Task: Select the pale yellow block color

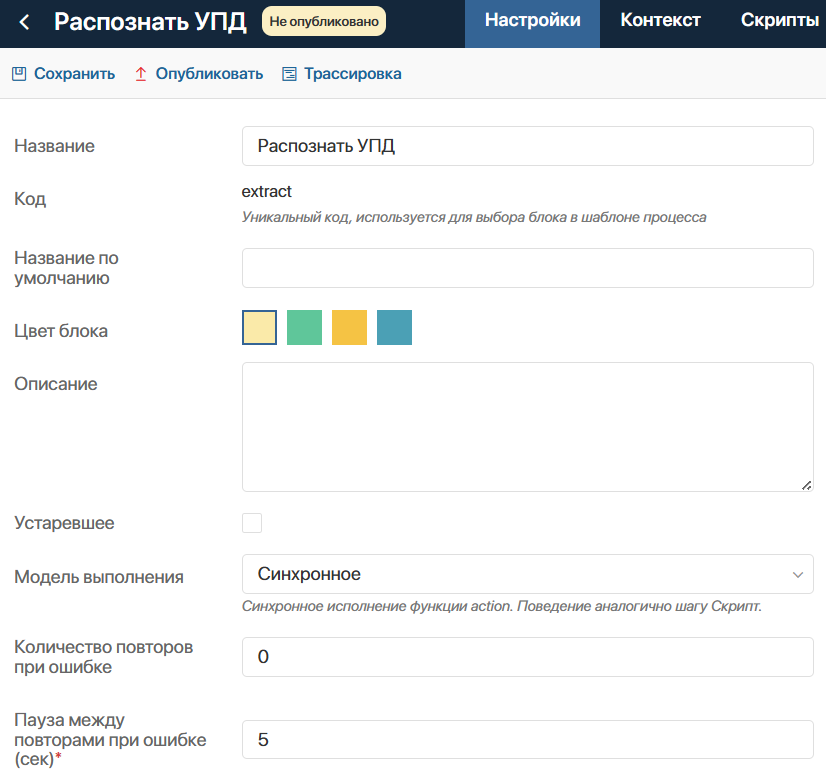Action: coord(260,328)
